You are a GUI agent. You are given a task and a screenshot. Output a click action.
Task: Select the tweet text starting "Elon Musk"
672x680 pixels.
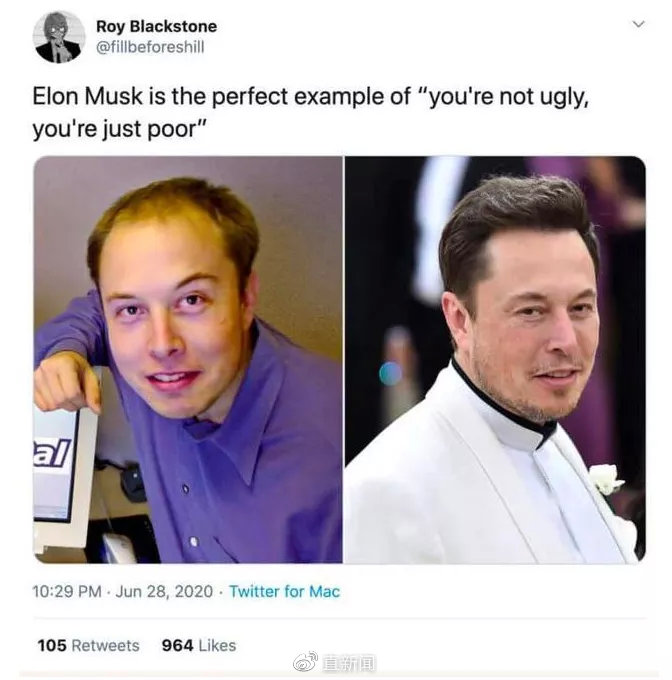coord(311,113)
